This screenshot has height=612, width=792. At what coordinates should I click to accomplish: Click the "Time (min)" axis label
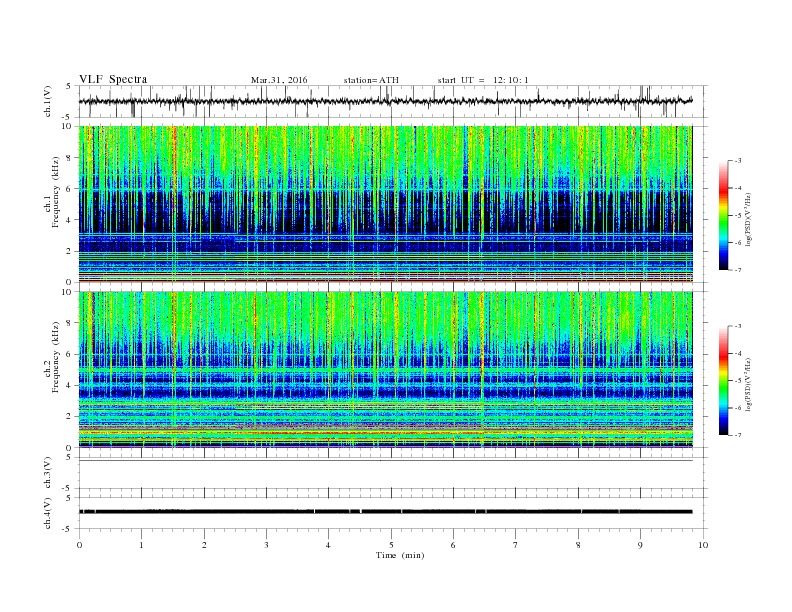click(400, 555)
